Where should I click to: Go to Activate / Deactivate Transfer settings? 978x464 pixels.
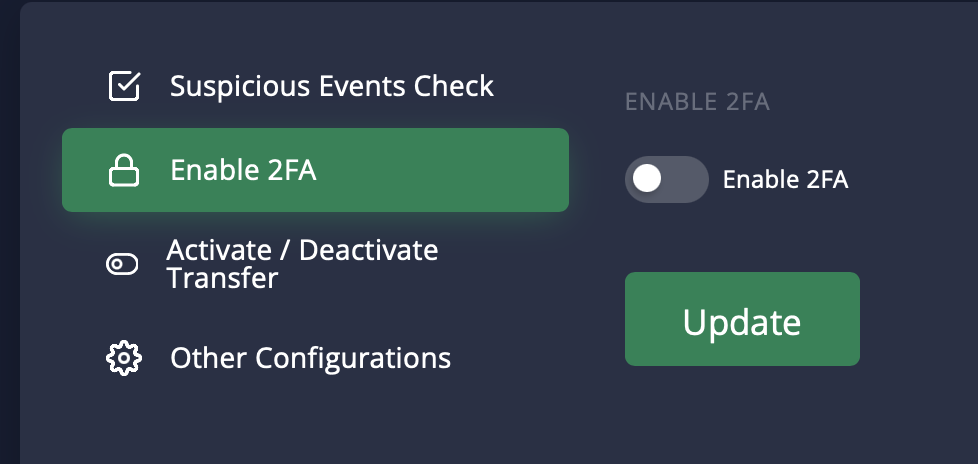(302, 264)
